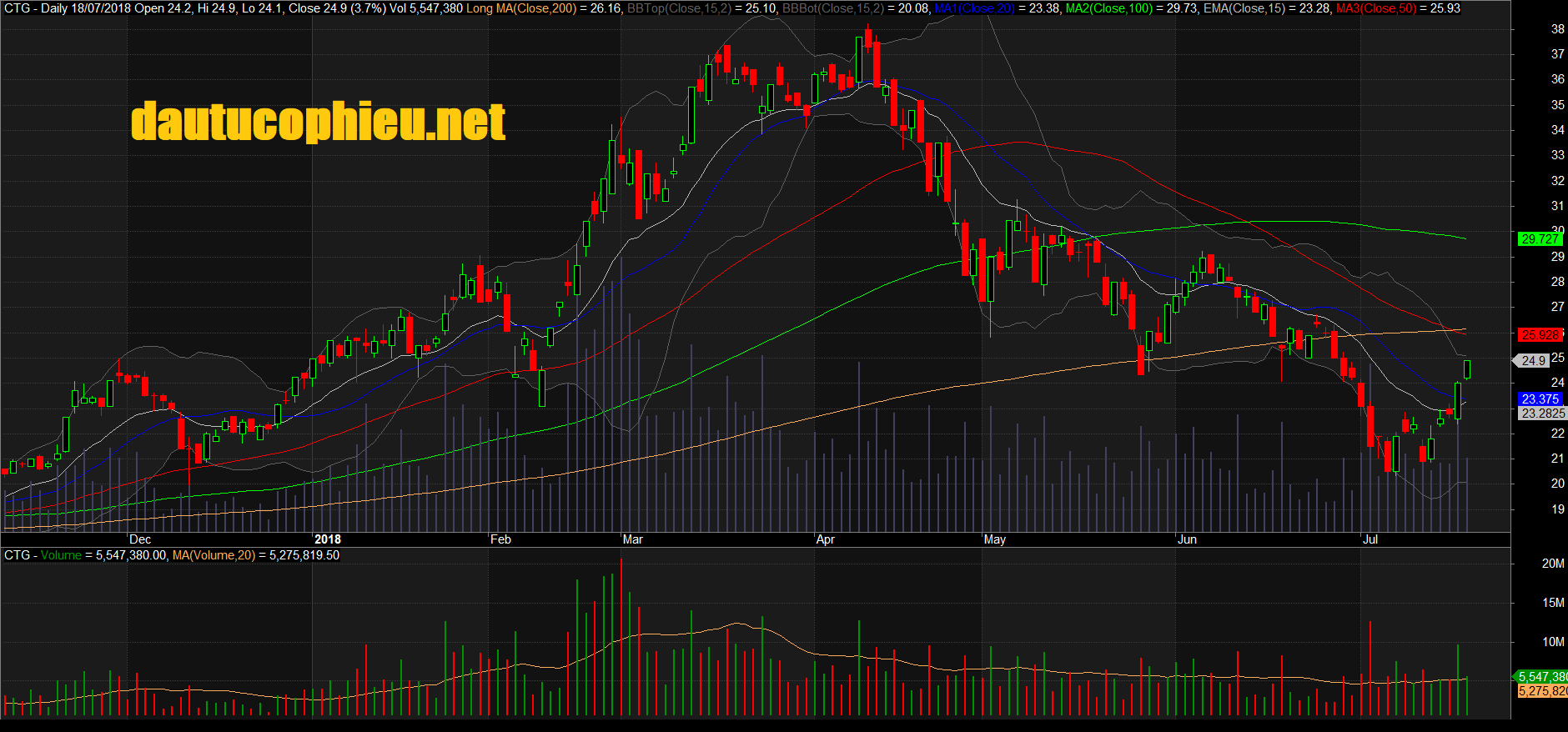The image size is (1568, 732).
Task: Click the MA(Volume,20) label in volume pane
Action: pos(214,555)
